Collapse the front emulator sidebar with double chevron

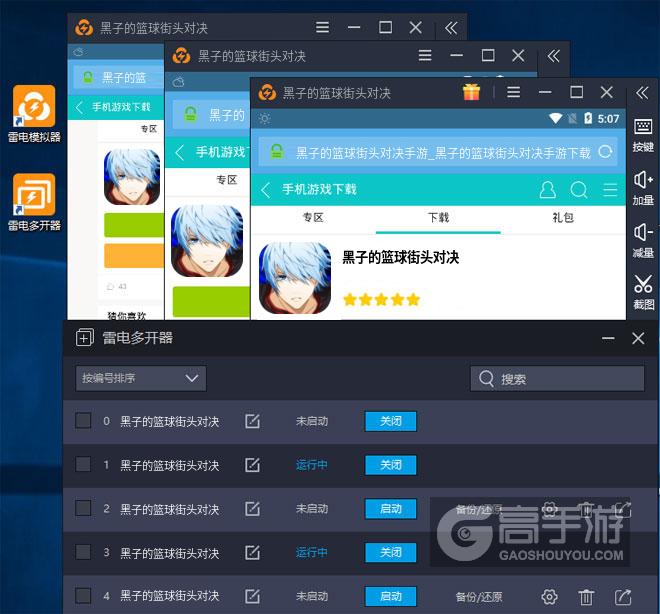(642, 93)
